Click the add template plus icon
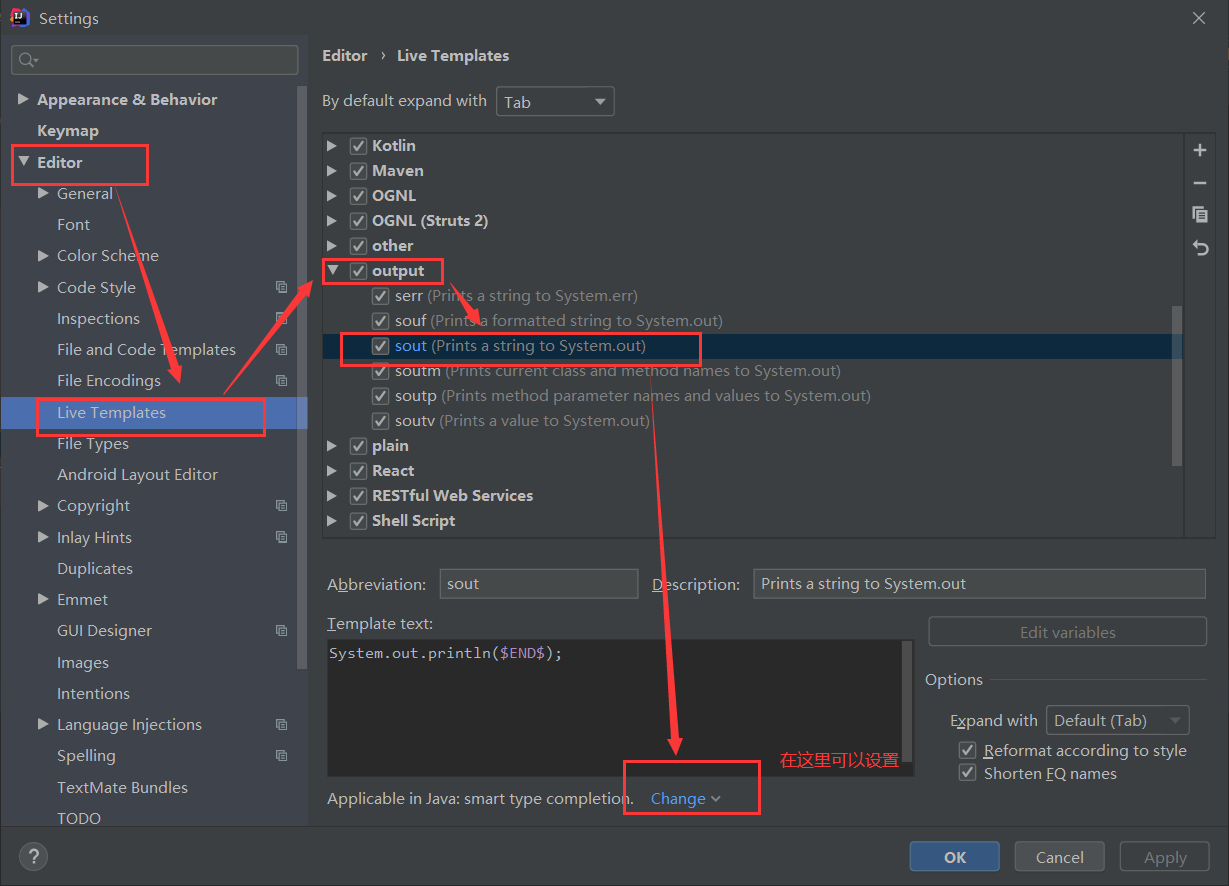Image resolution: width=1229 pixels, height=886 pixels. (1200, 150)
